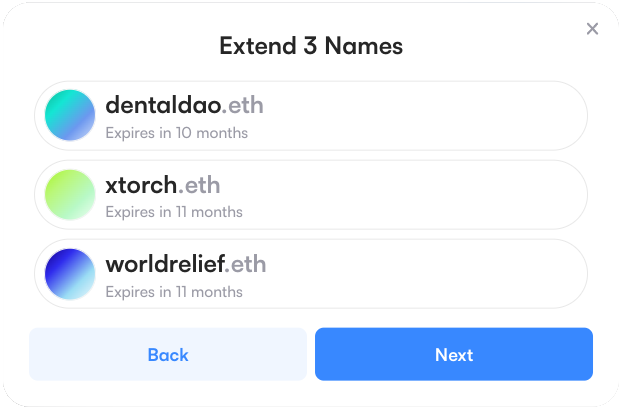Viewport: 621px width, 407px height.
Task: Select the xtorch name text
Action: point(141,185)
